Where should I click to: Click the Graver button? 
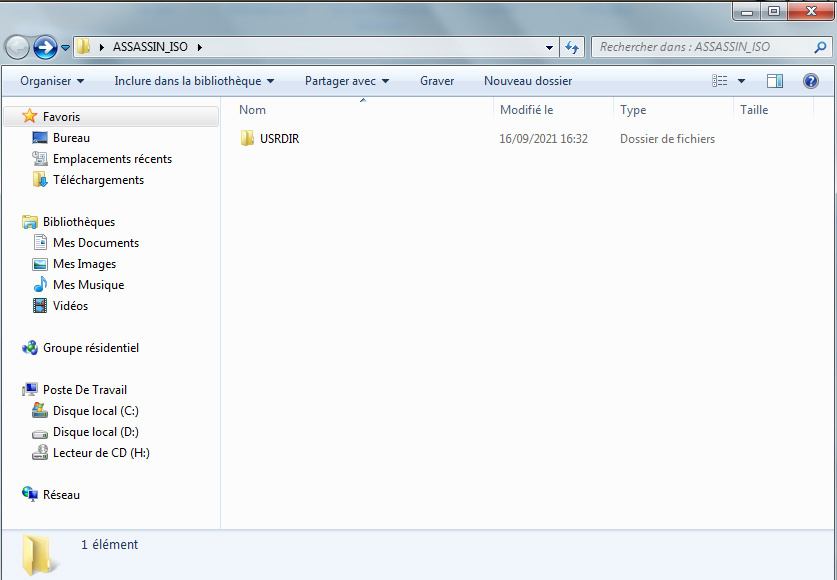click(437, 81)
